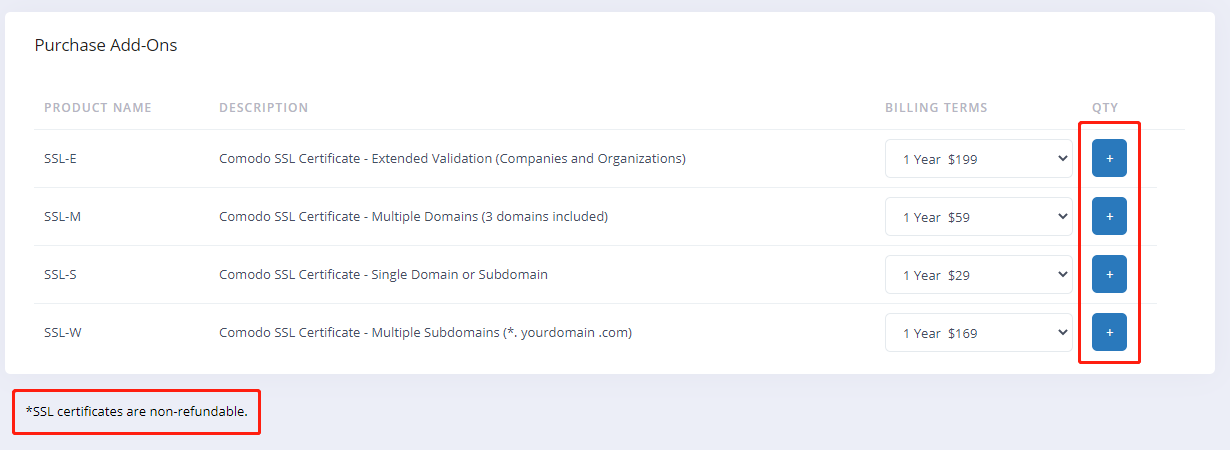Image resolution: width=1230 pixels, height=450 pixels.
Task: Select the SSL-W product name
Action: (x=63, y=333)
